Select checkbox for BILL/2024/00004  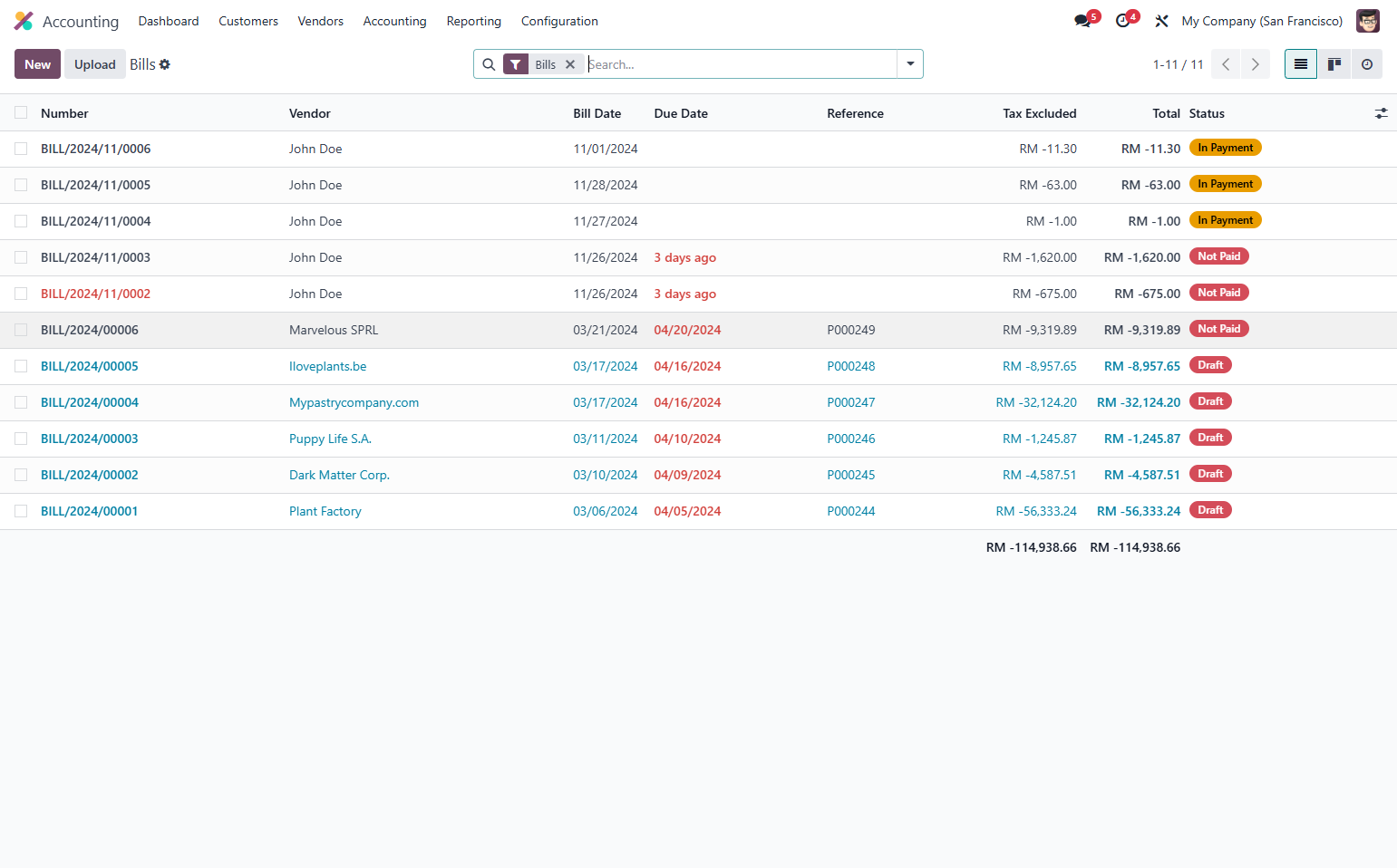tap(21, 402)
